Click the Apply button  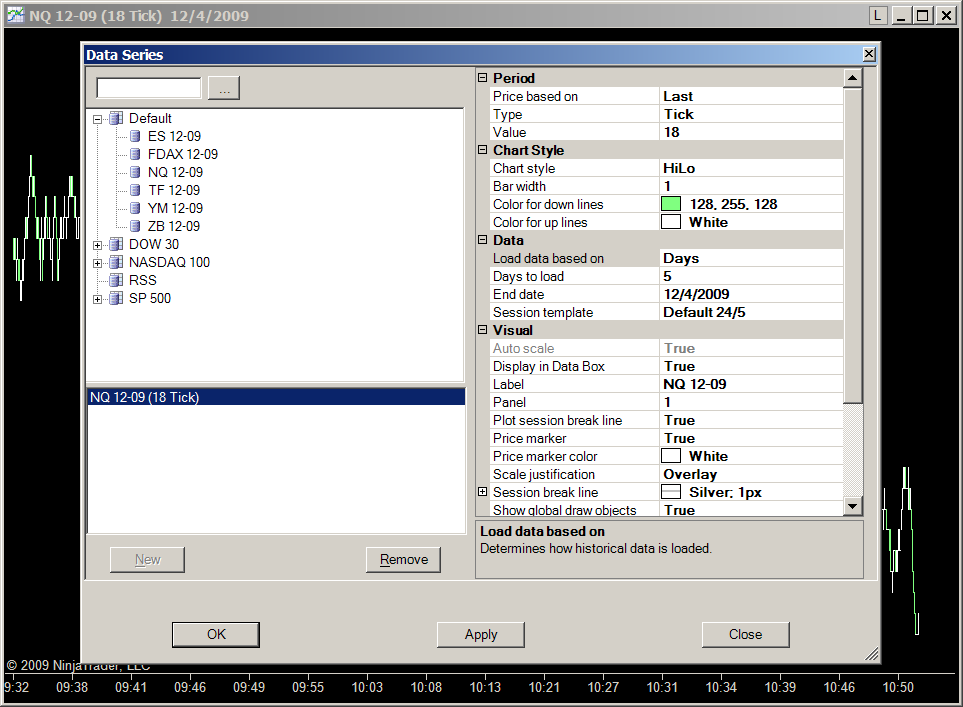481,635
